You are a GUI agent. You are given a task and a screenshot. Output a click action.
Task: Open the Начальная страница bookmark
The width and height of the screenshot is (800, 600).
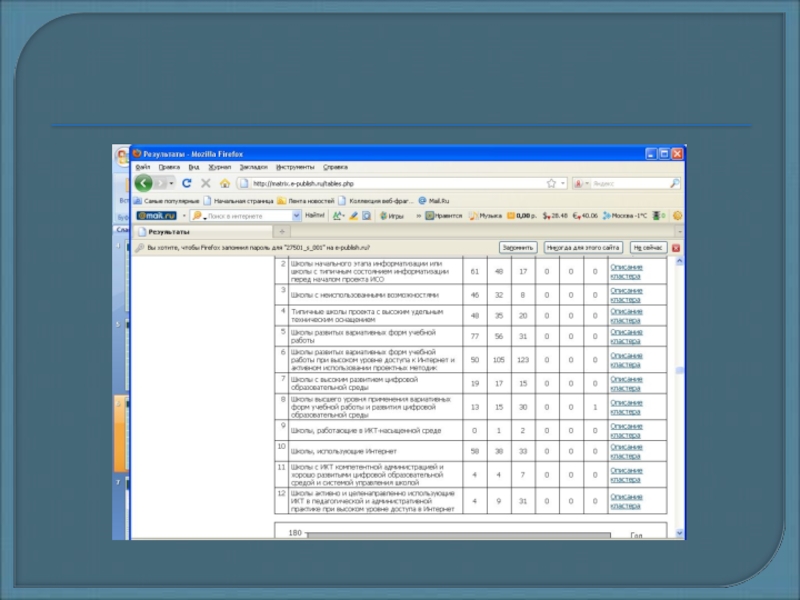click(238, 201)
